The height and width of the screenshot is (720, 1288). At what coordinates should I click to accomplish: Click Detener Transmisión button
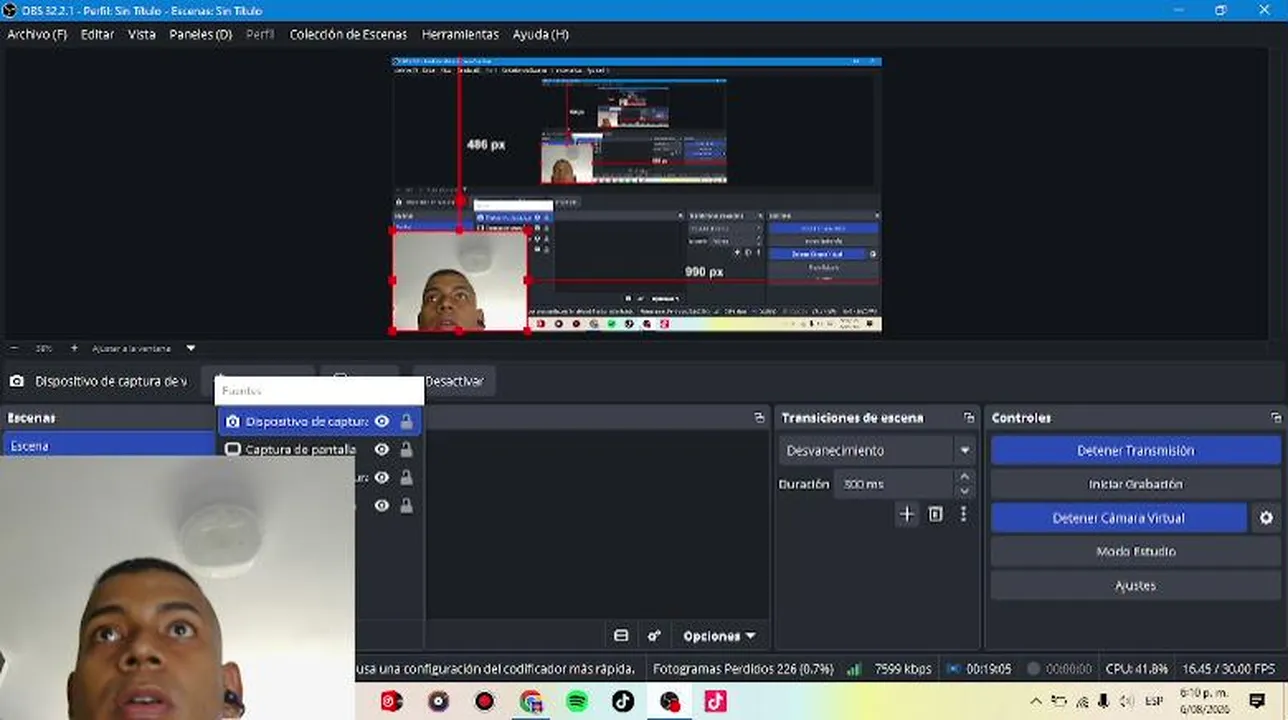pos(1136,451)
